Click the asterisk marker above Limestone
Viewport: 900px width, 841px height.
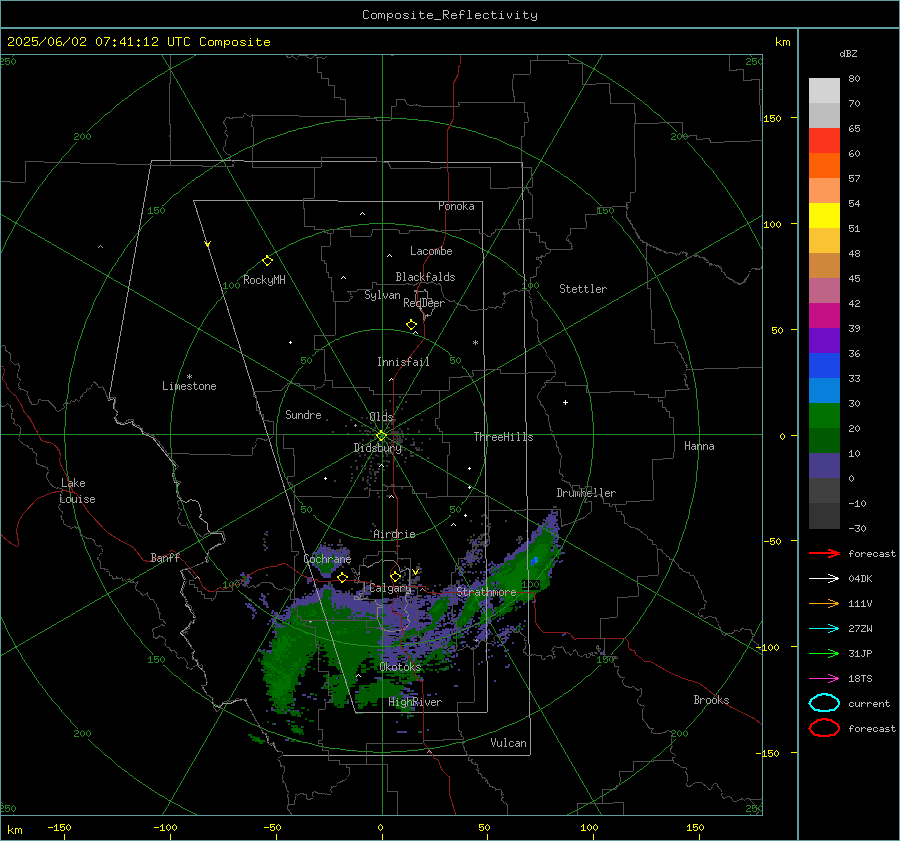point(189,377)
